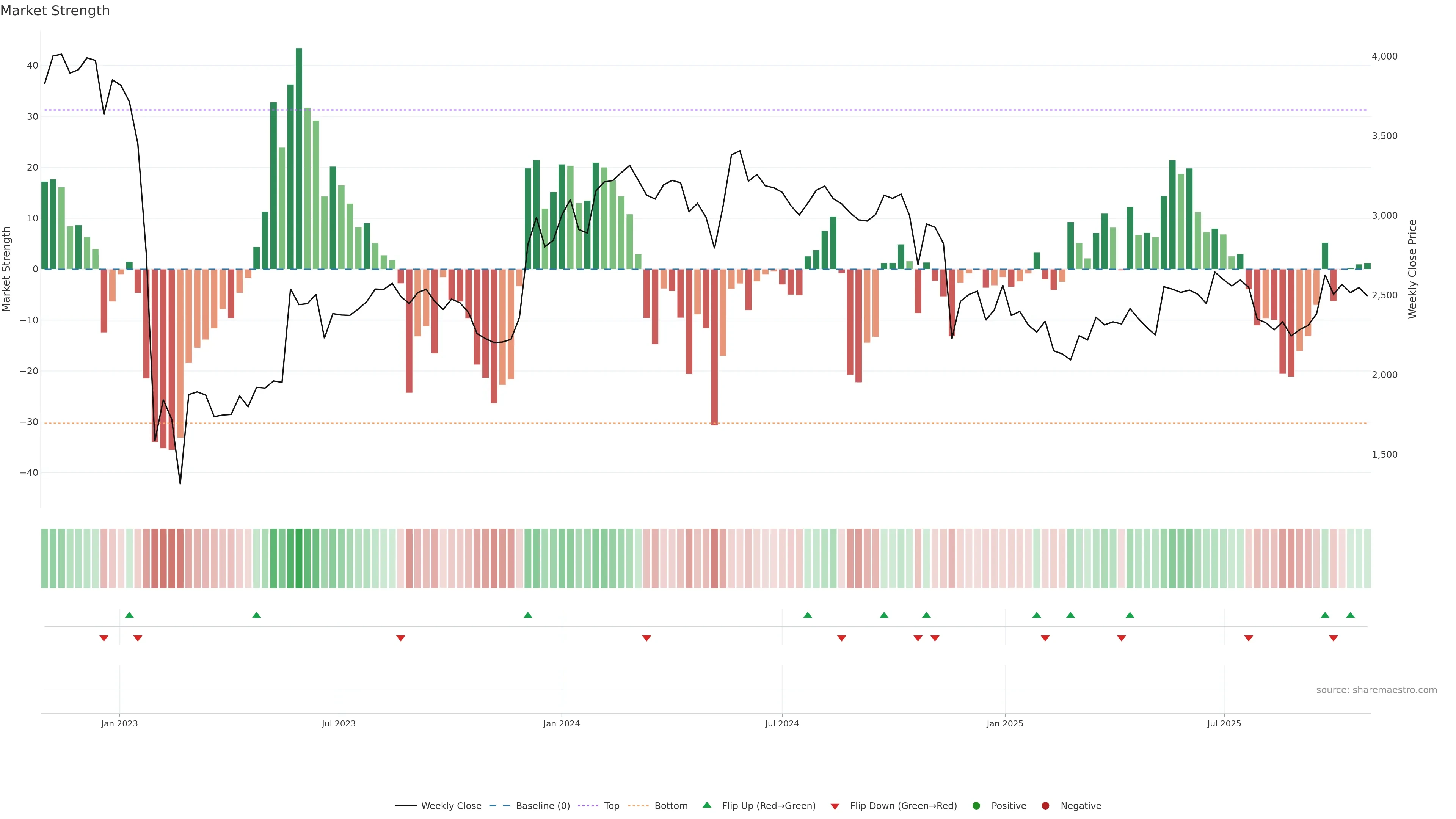The image size is (1456, 819).
Task: Click Flip Up green triangle legend icon
Action: click(x=706, y=805)
